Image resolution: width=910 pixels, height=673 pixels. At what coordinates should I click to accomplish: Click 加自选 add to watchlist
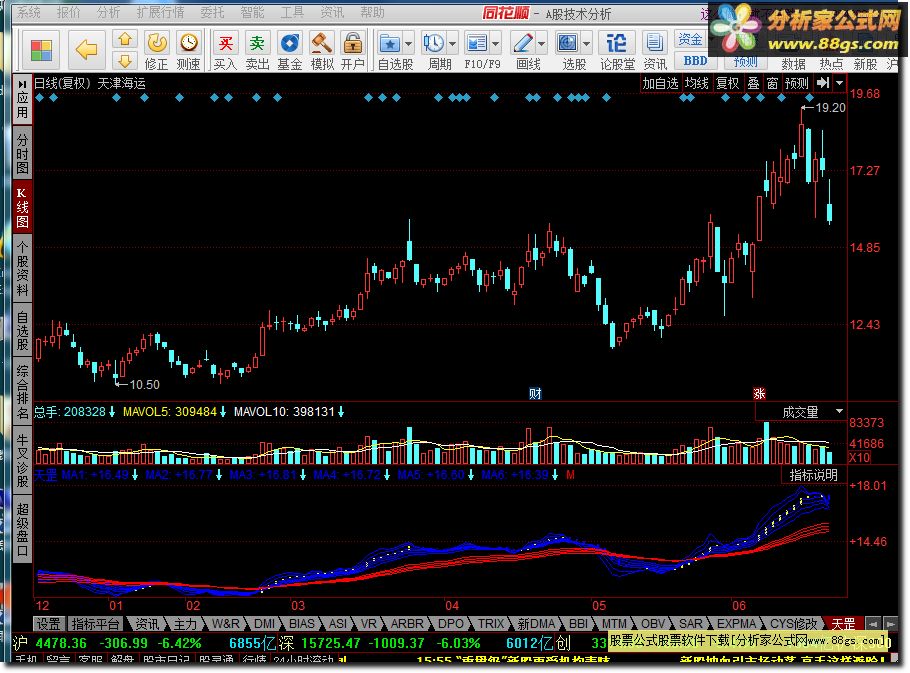[x=660, y=84]
